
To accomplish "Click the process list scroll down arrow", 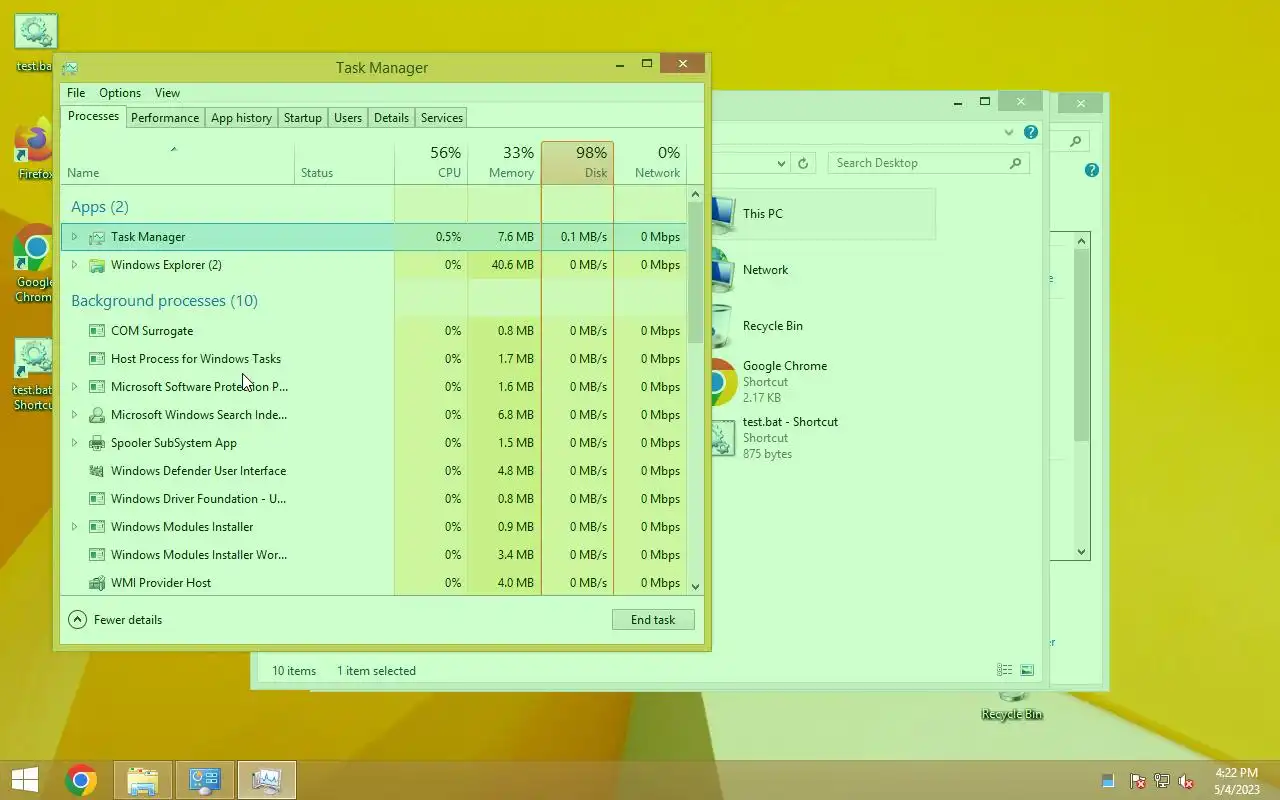I will coord(696,587).
